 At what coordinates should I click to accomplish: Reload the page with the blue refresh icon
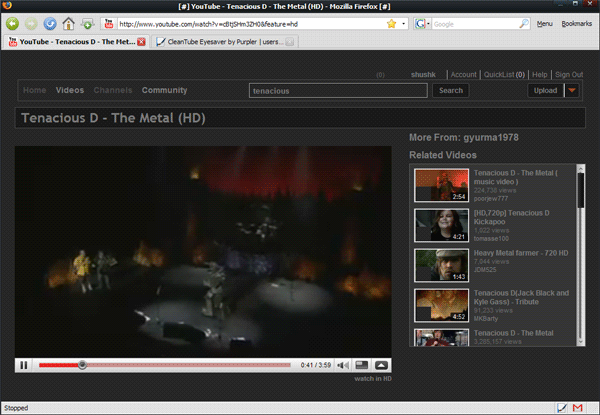[x=50, y=24]
